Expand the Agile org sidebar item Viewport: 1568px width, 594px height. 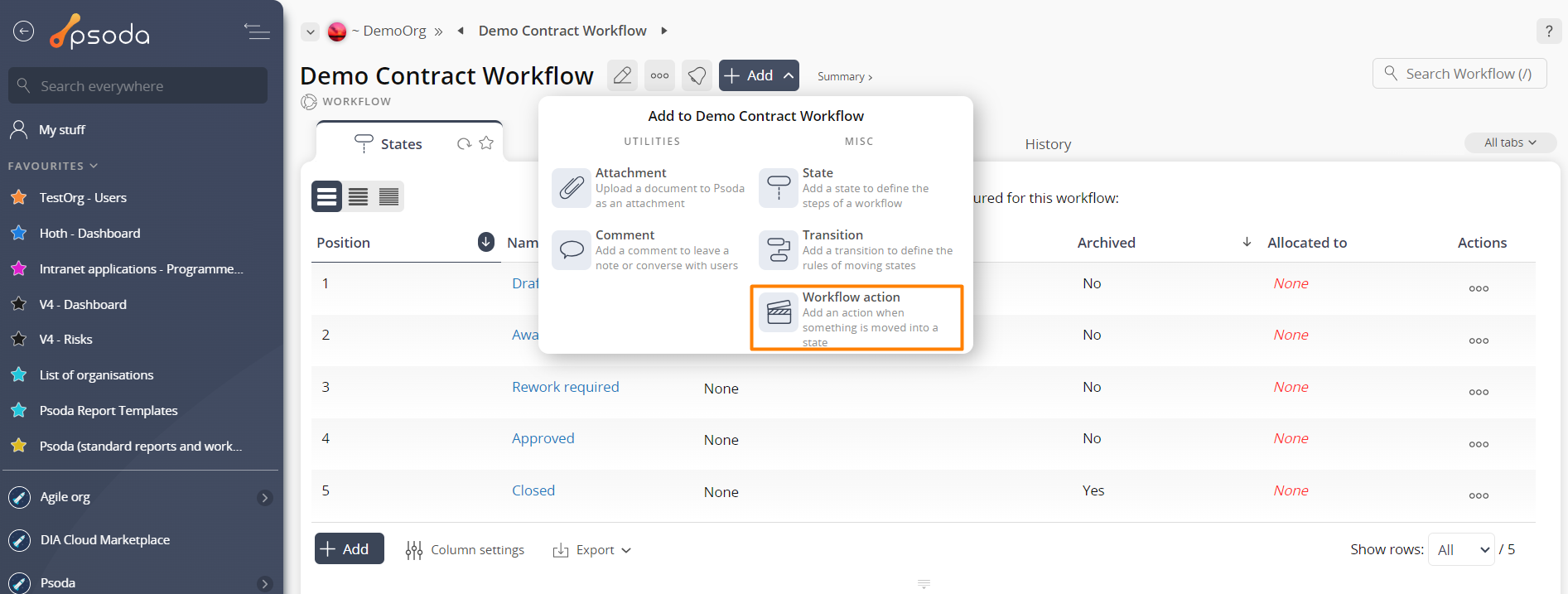tap(264, 497)
